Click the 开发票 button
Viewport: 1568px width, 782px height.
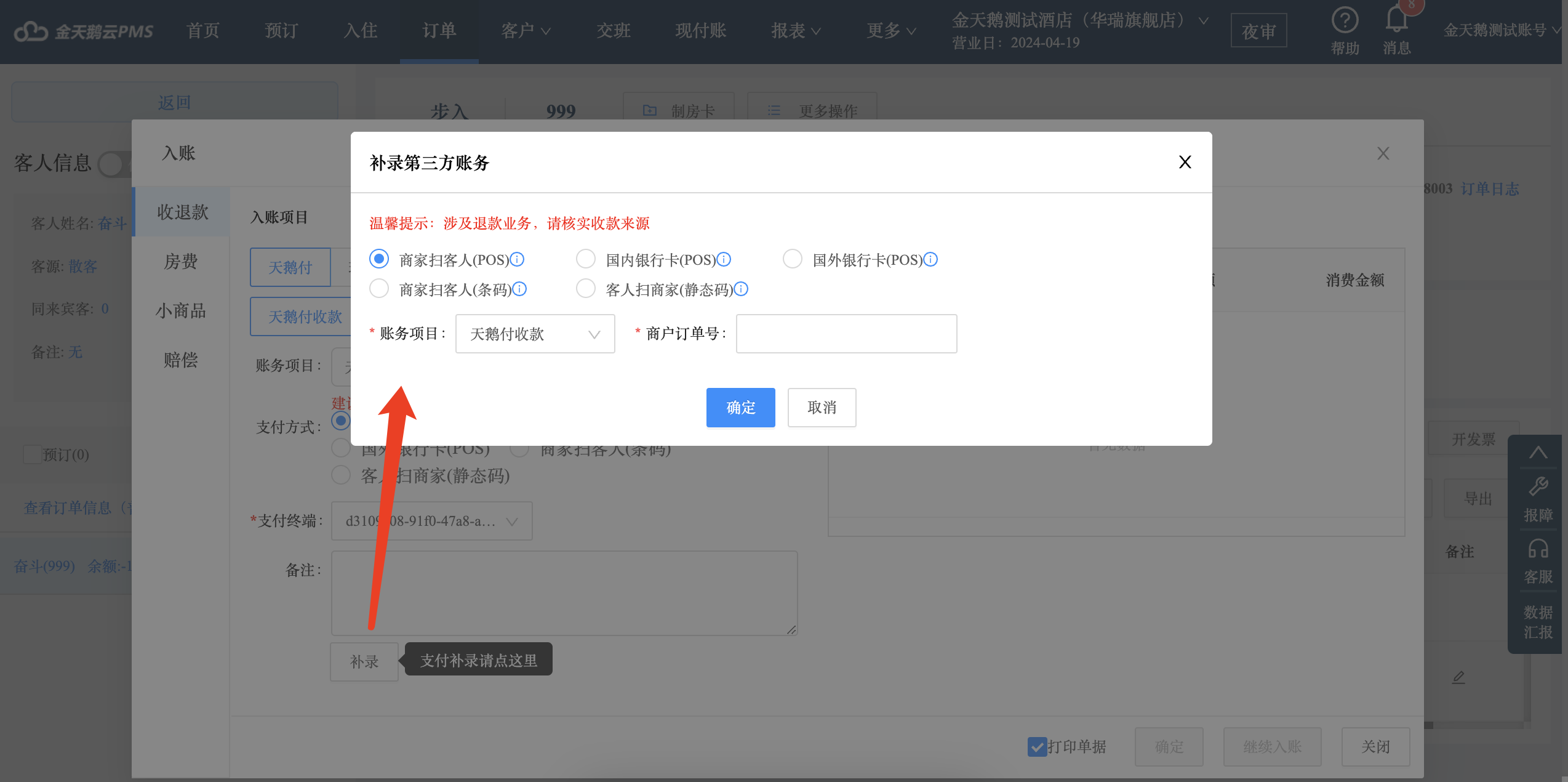click(1473, 439)
